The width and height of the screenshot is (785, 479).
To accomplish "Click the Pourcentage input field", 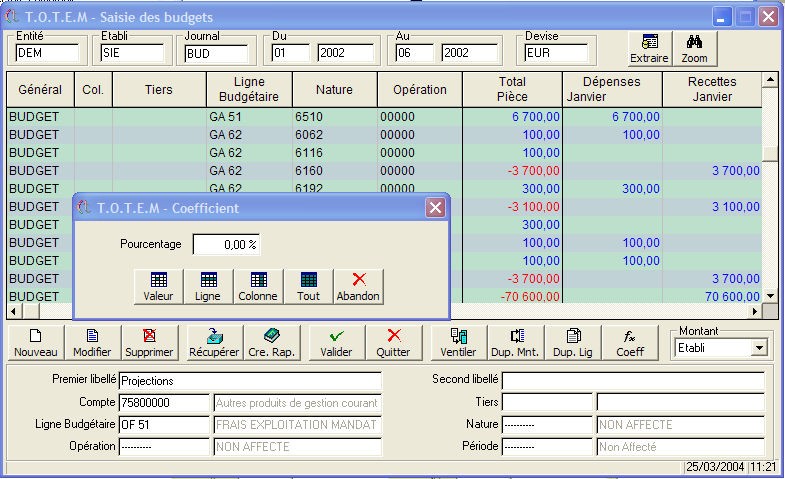I will [226, 244].
